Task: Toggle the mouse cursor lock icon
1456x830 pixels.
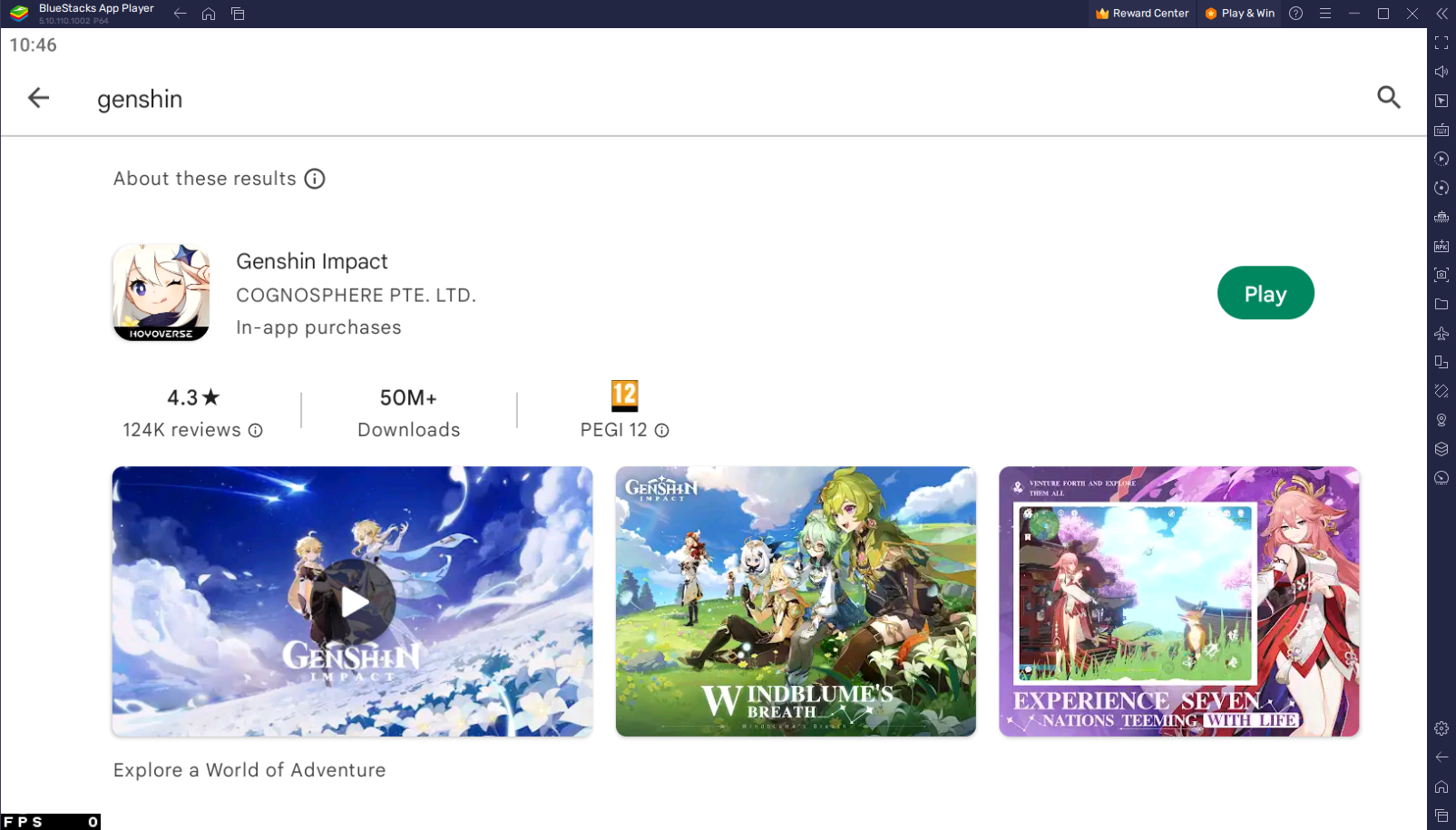Action: pyautogui.click(x=1441, y=101)
